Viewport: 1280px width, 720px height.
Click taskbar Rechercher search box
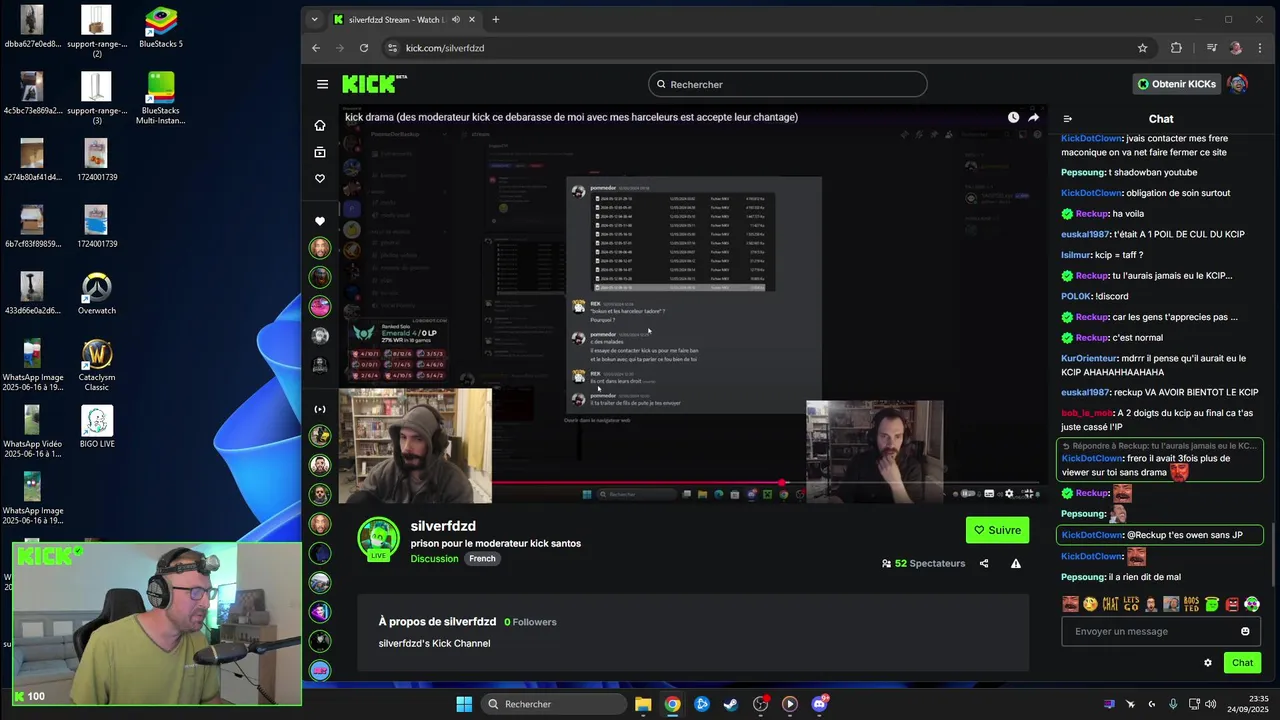552,704
